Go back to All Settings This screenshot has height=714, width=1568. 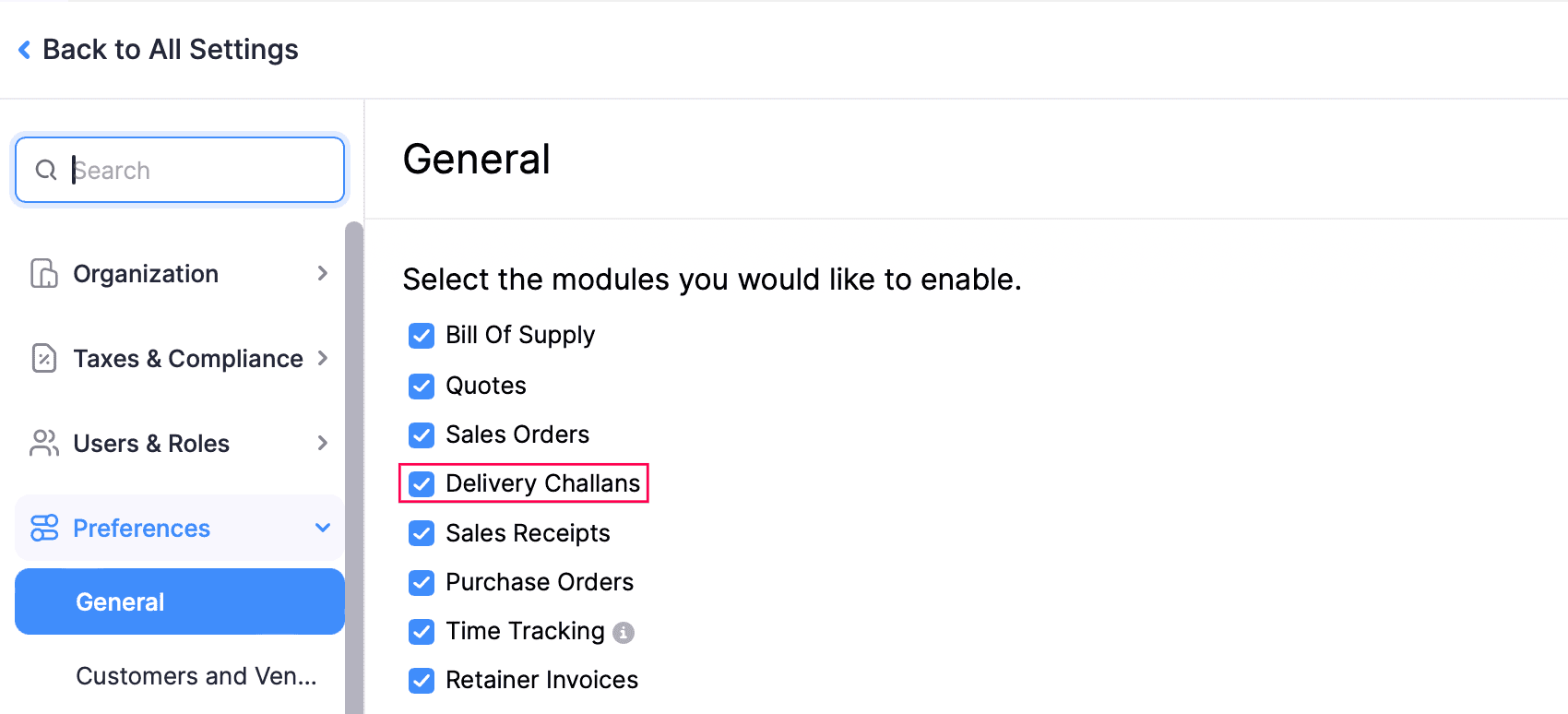click(x=171, y=50)
